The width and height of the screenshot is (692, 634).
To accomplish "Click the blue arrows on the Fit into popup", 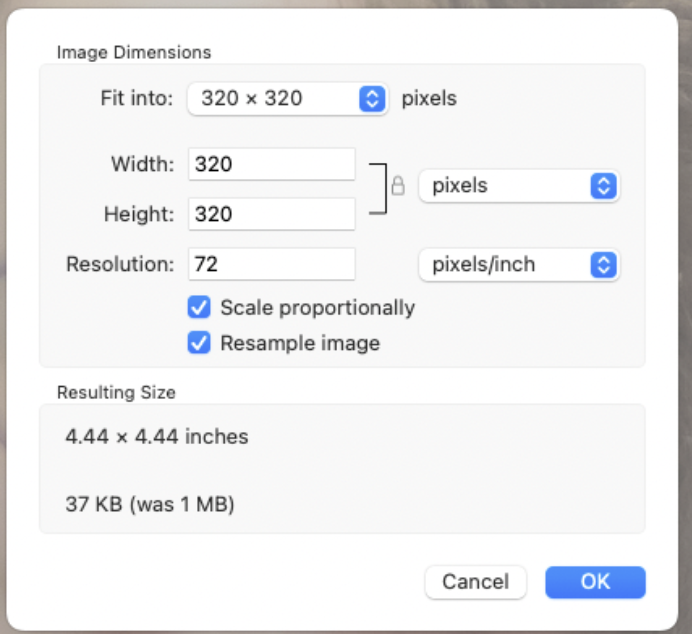I will click(x=372, y=99).
